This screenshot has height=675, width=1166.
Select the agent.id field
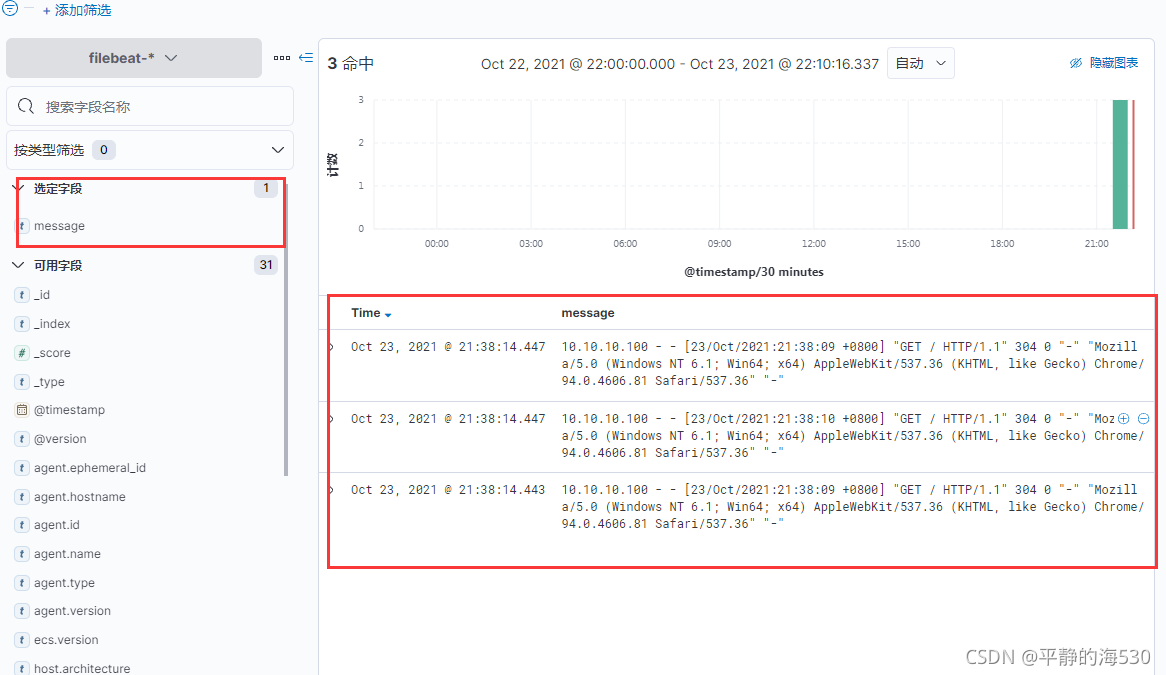coord(57,526)
